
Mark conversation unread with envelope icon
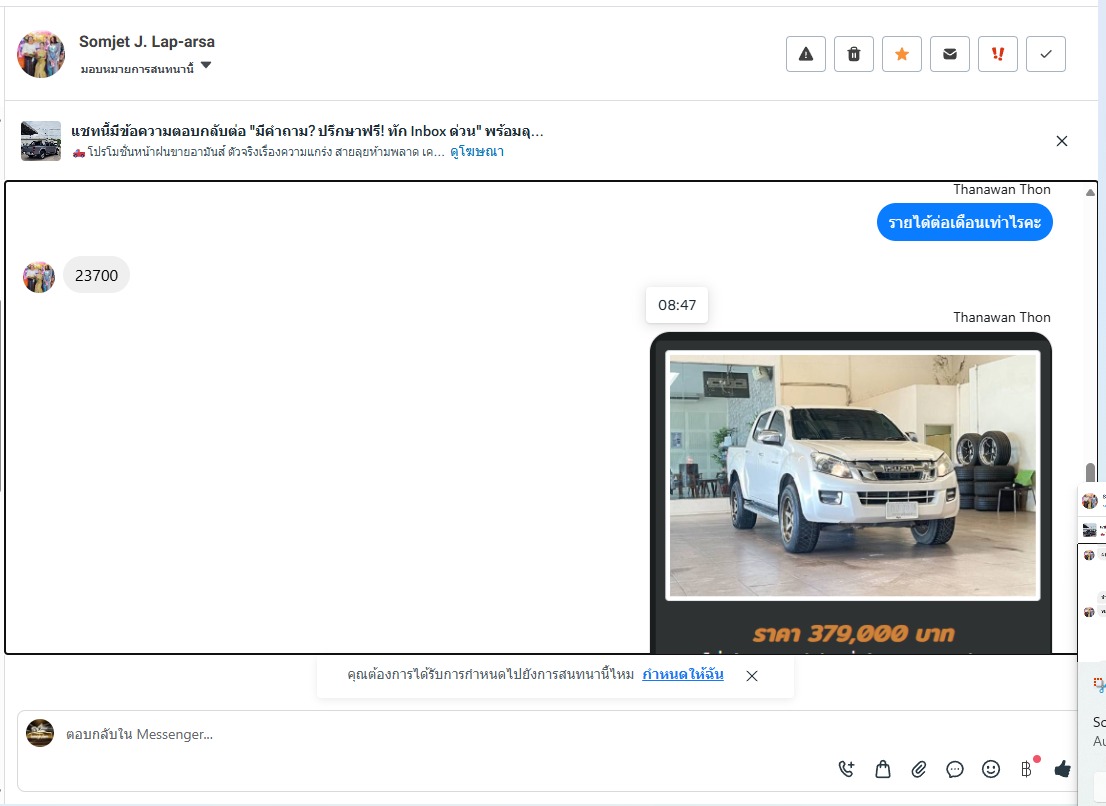tap(949, 54)
